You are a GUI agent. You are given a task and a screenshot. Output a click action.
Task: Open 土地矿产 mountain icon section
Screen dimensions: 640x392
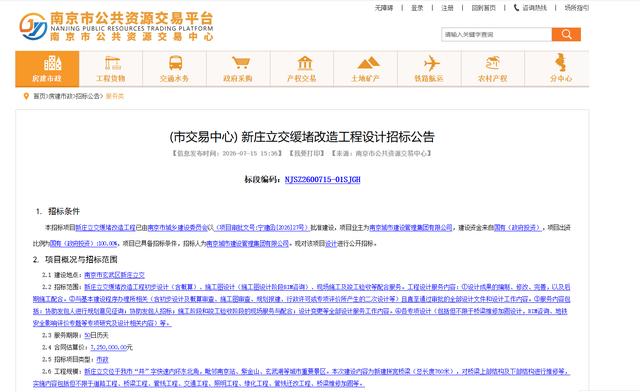pos(366,69)
